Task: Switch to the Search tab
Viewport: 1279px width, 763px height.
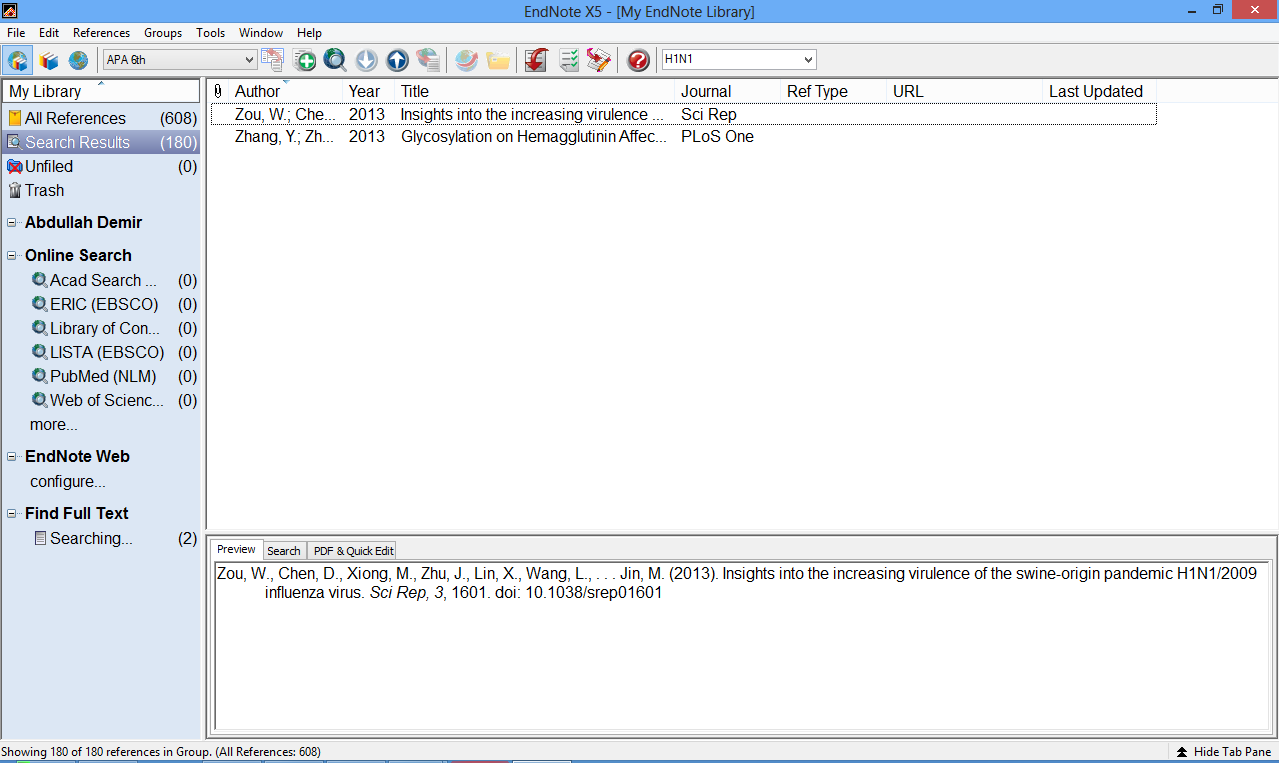Action: point(284,550)
